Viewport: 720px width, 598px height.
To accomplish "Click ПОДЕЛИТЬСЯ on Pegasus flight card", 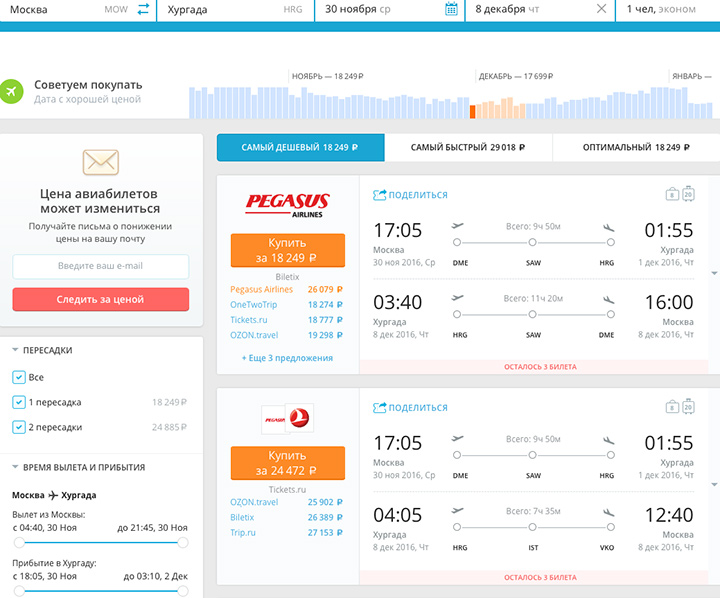I will pos(418,195).
